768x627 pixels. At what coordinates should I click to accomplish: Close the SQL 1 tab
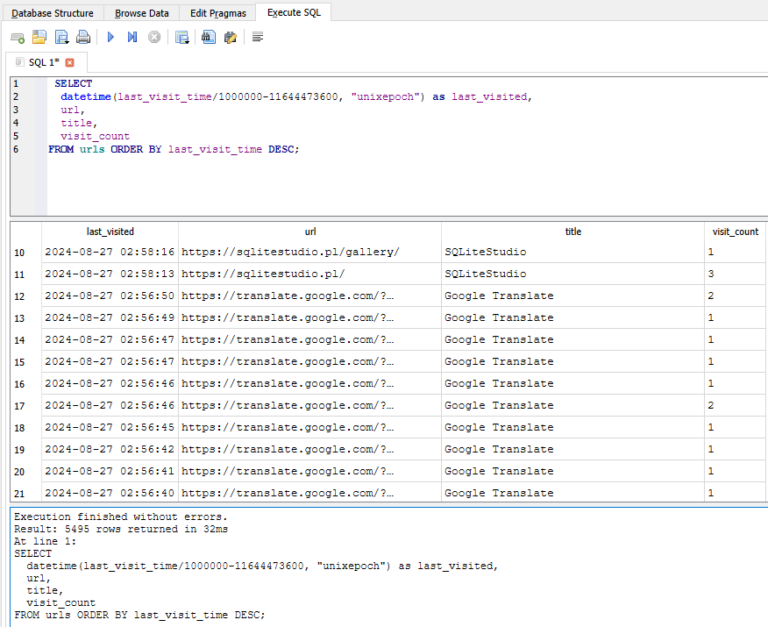[70, 62]
